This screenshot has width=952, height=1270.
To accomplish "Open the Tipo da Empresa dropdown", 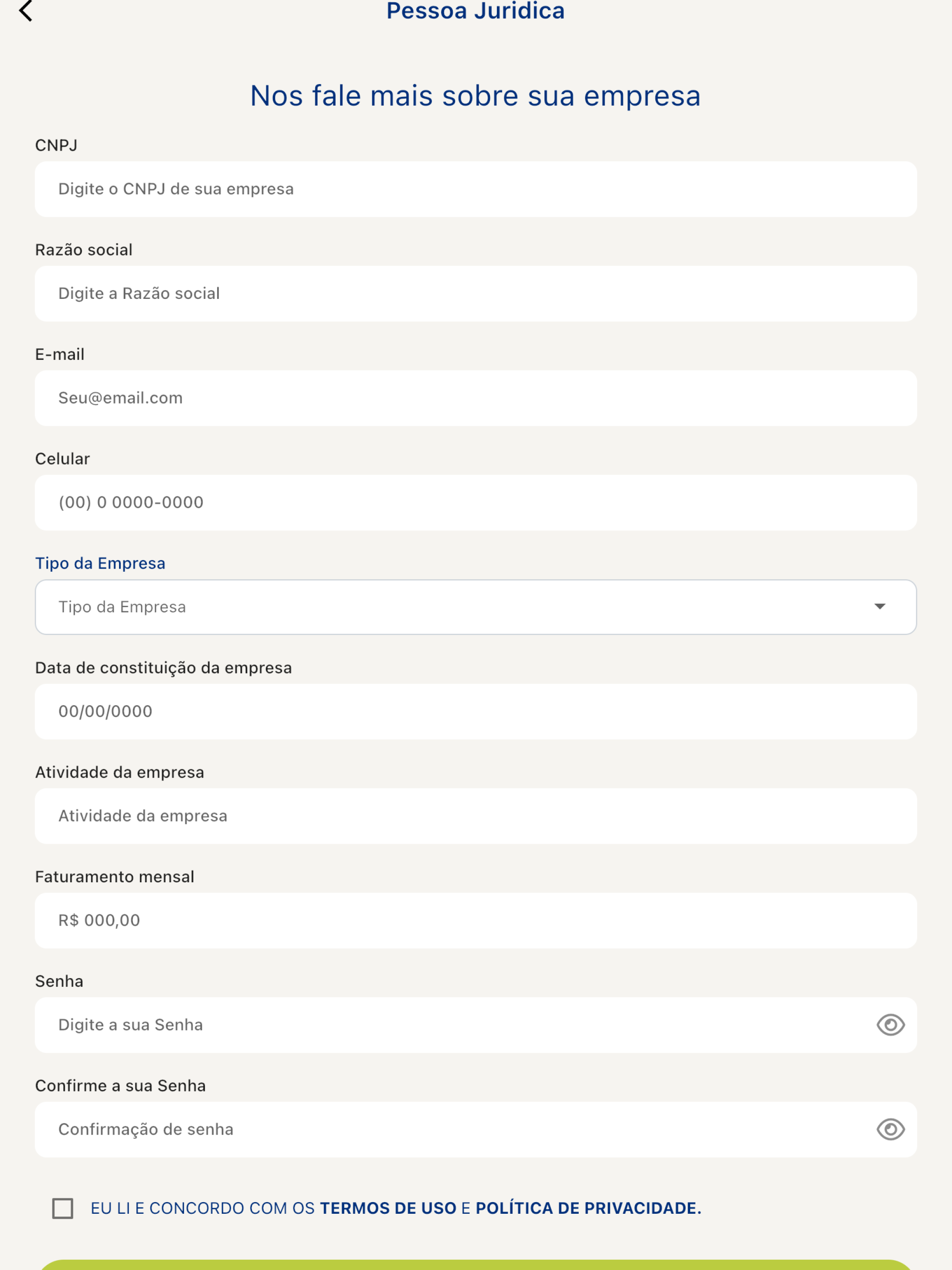I will click(476, 607).
